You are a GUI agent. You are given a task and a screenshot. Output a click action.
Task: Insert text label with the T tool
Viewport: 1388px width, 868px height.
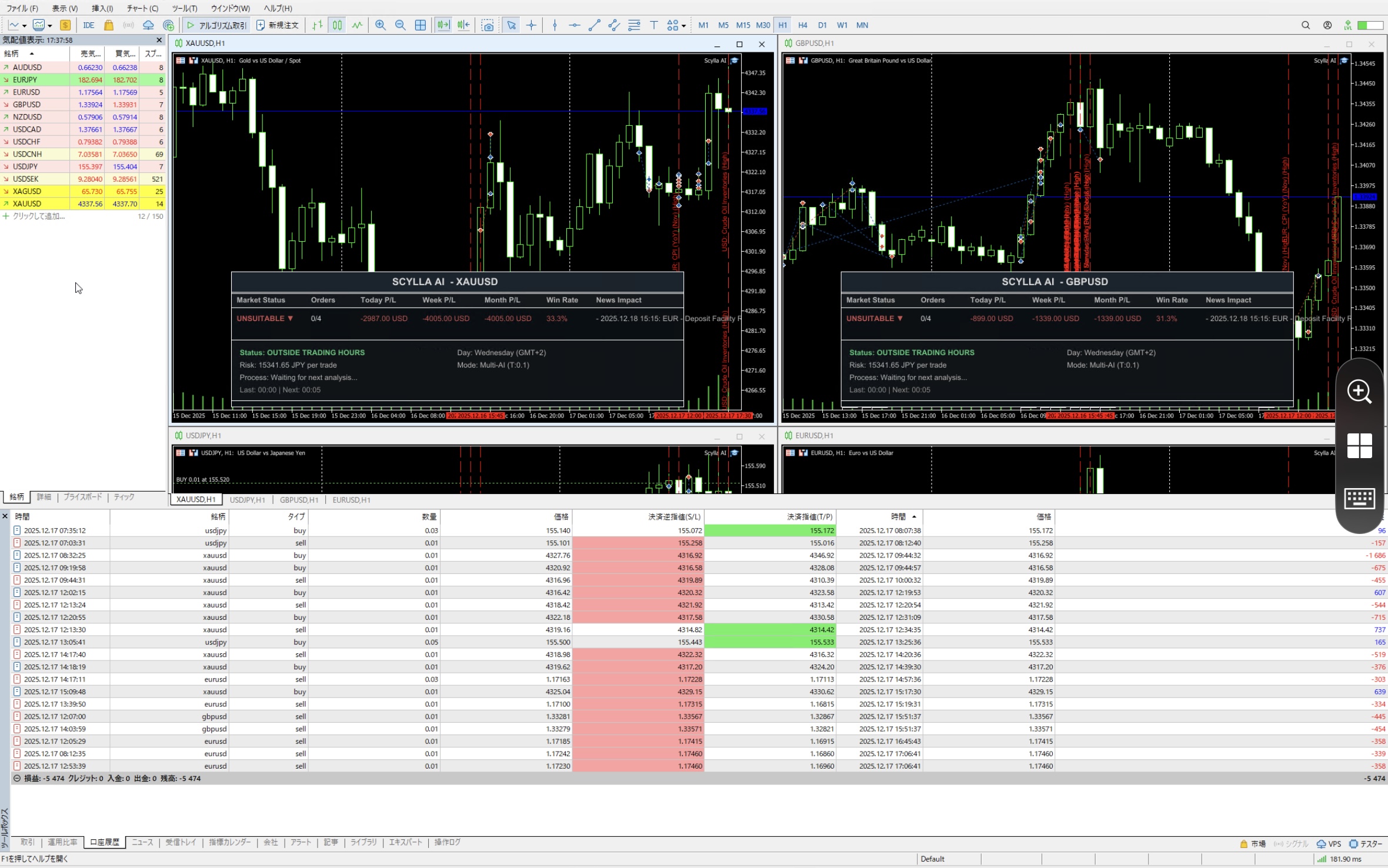pos(653,25)
